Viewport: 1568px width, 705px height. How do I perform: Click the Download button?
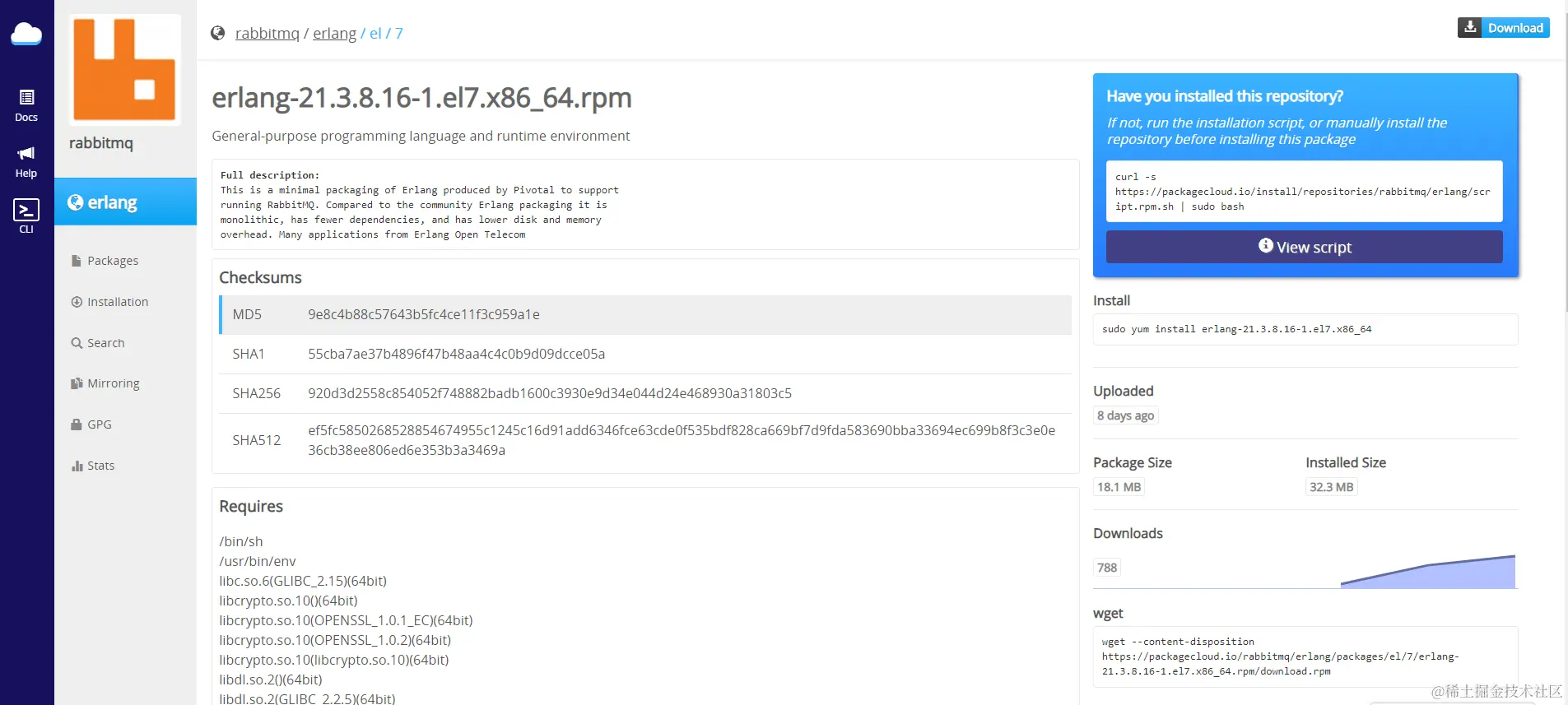pyautogui.click(x=1503, y=28)
